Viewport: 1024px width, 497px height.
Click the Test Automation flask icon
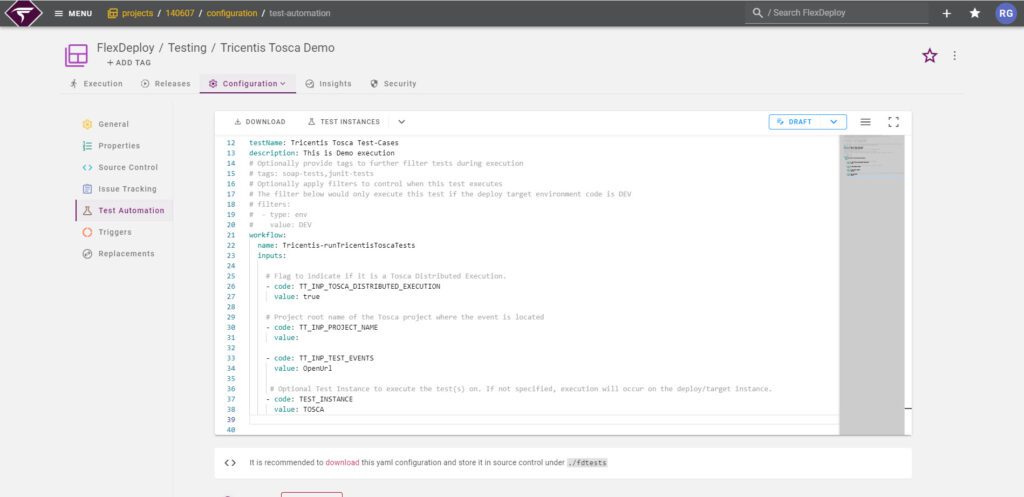87,210
